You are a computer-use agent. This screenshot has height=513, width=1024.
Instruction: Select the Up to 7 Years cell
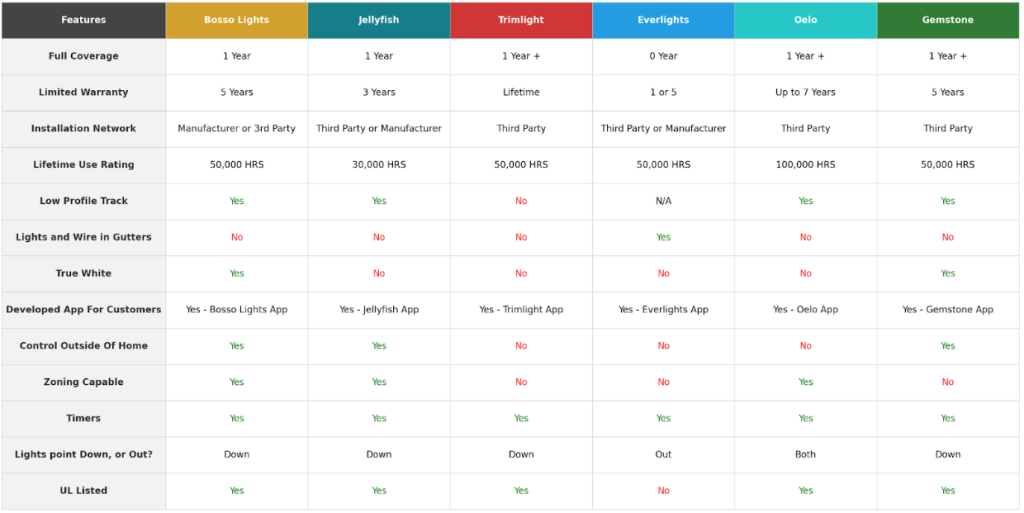pos(805,92)
